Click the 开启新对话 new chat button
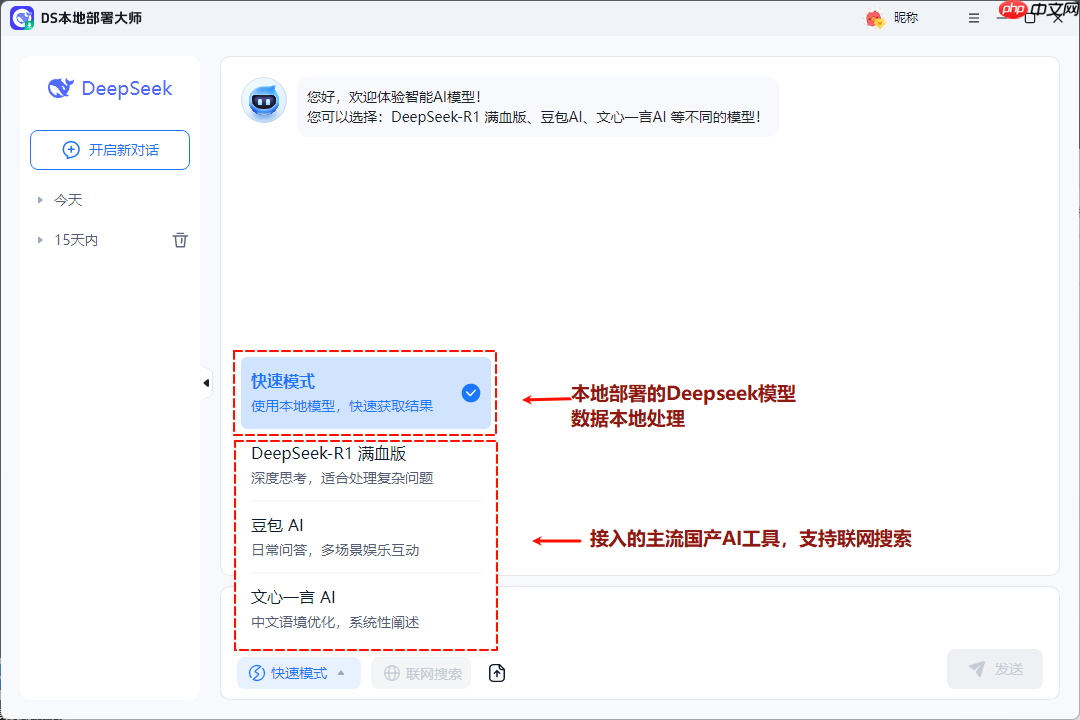Viewport: 1080px width, 720px height. click(109, 149)
